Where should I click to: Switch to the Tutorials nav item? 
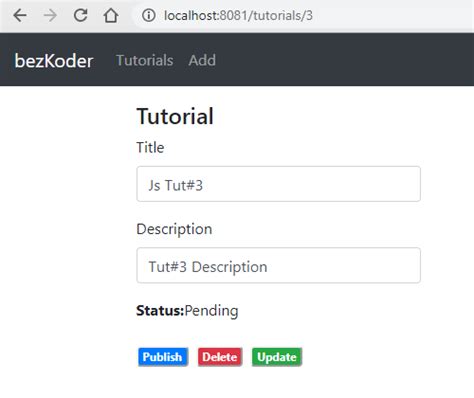tap(144, 60)
